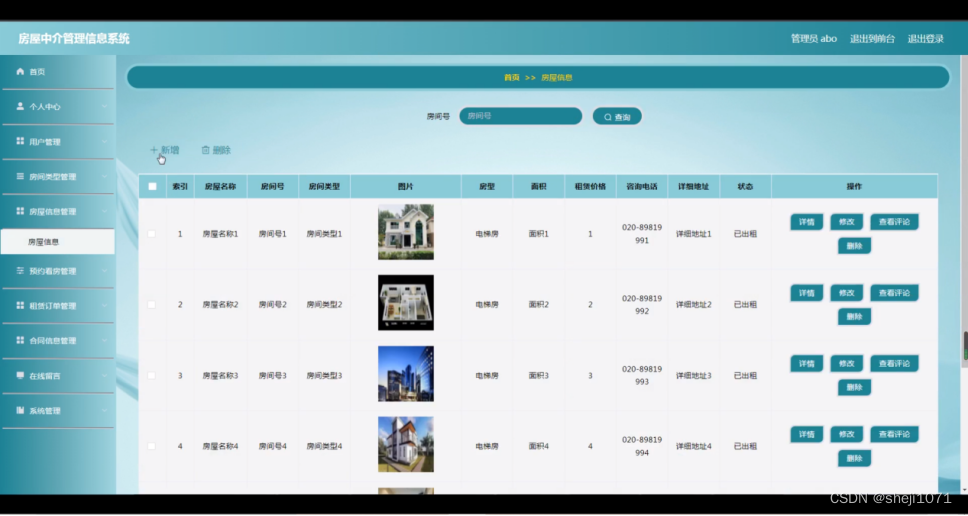
Task: Click 查看评论 button for 房屋名称4
Action: pyautogui.click(x=894, y=435)
